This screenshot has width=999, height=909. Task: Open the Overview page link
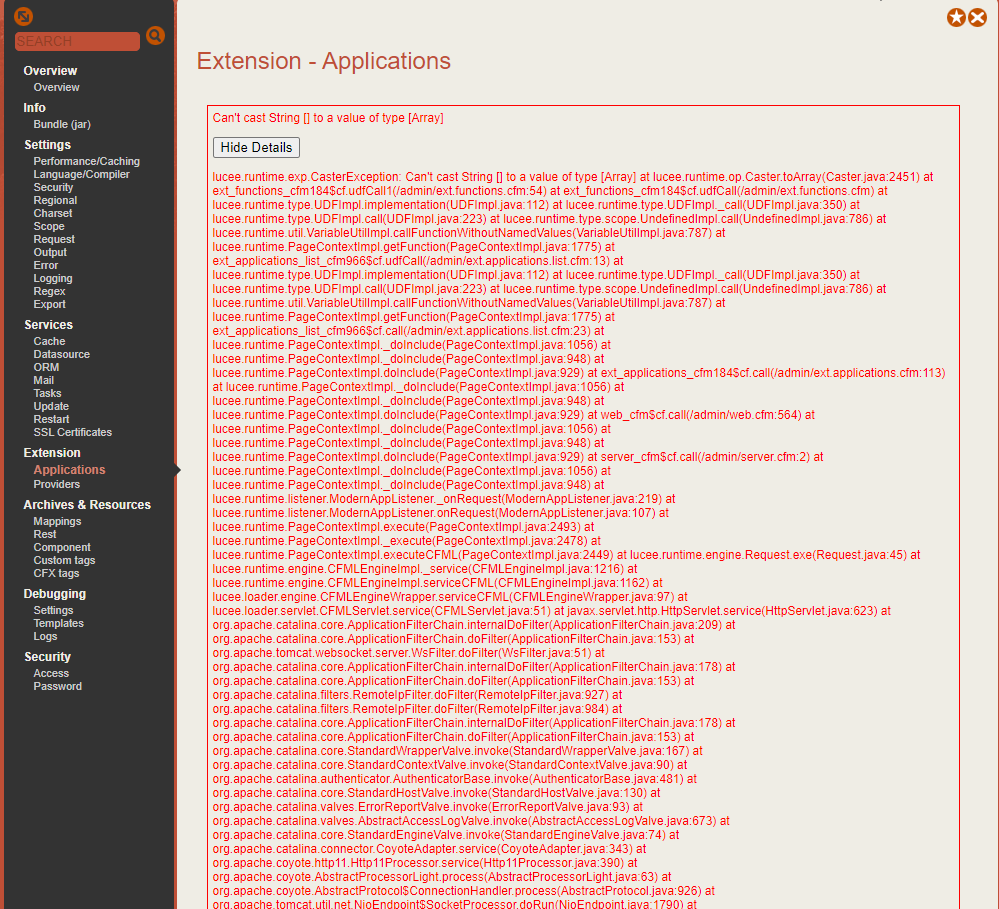point(57,87)
